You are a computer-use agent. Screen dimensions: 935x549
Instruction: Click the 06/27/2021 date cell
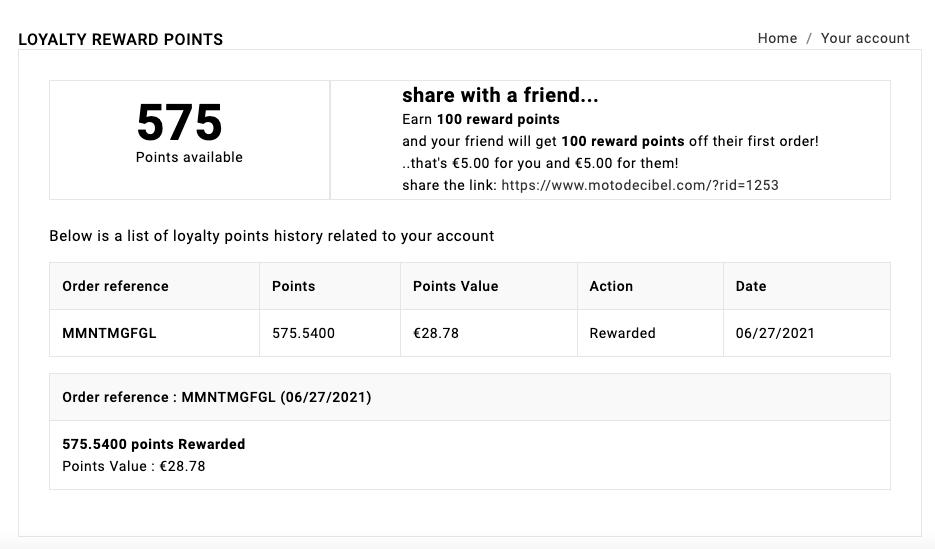tap(775, 333)
